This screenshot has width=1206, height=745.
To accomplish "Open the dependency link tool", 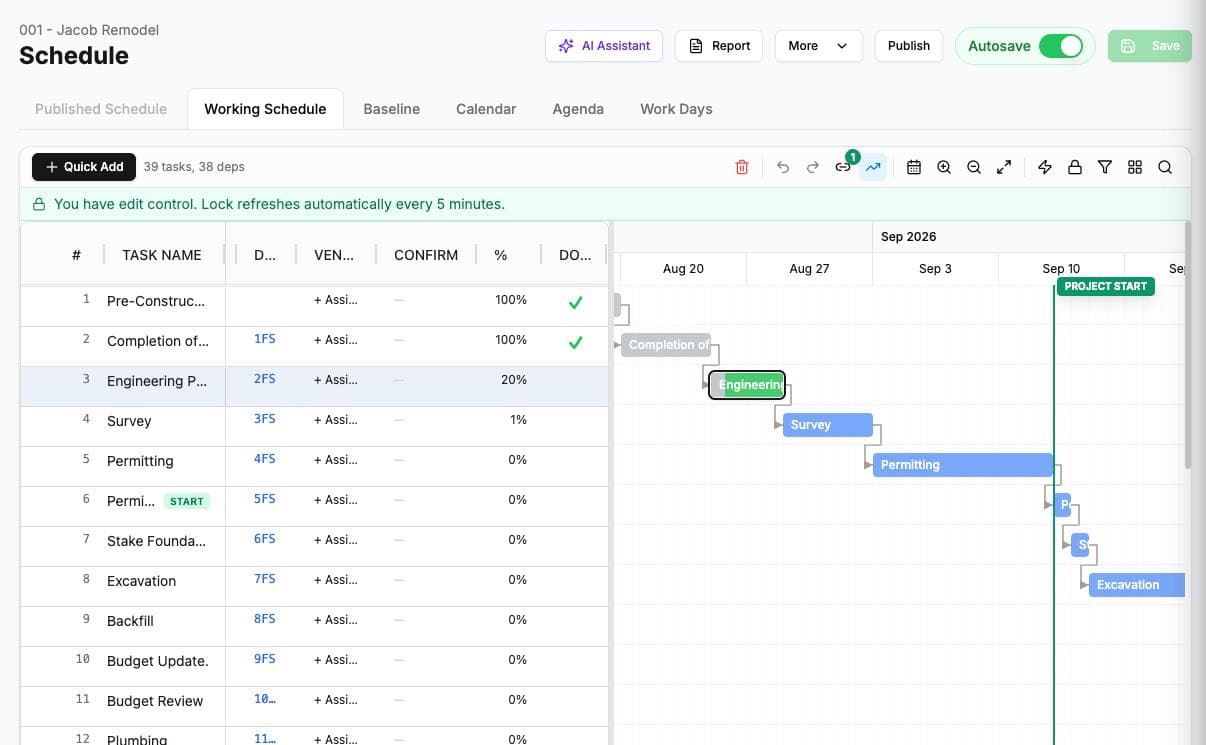I will pyautogui.click(x=843, y=167).
